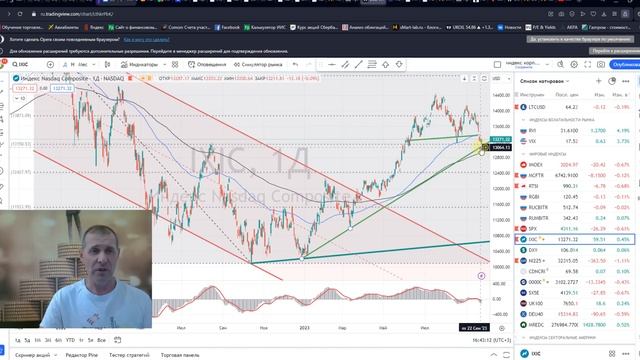Reload the page in the browser
Image resolution: width=640 pixels, height=360 pixels.
point(20,14)
